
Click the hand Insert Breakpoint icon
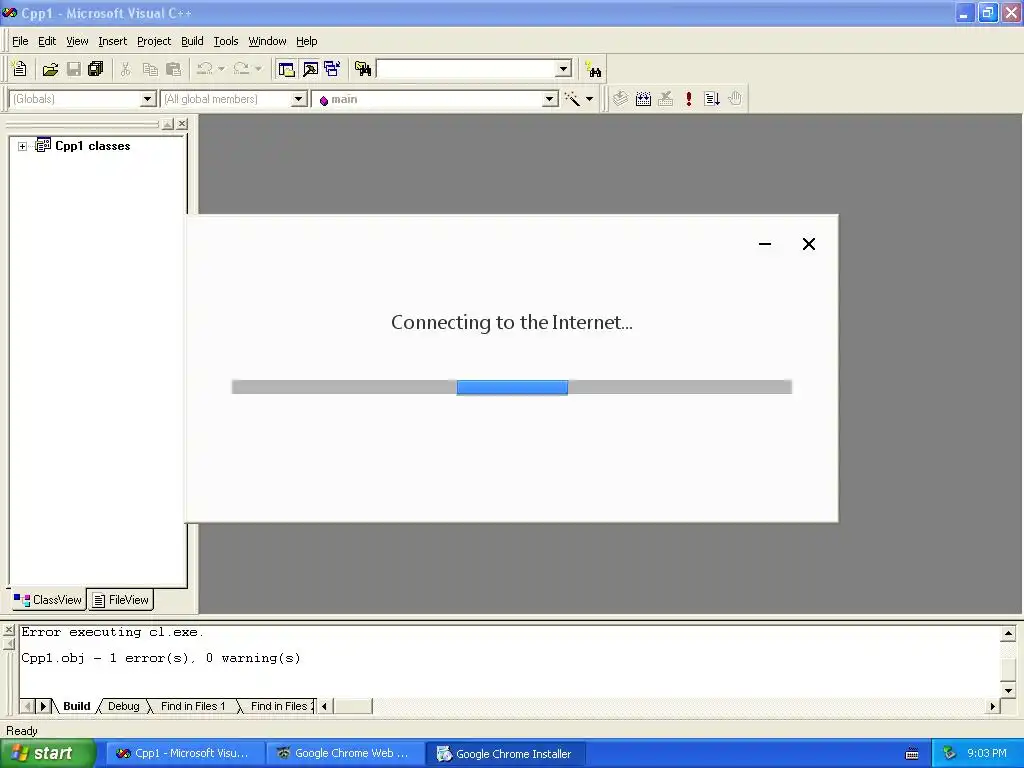[x=735, y=99]
